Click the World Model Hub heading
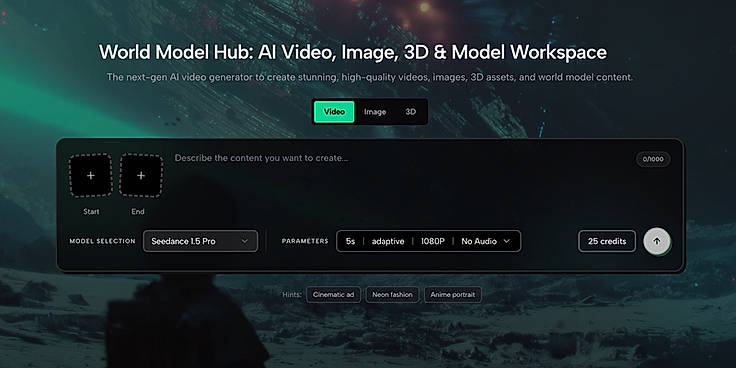Image resolution: width=736 pixels, height=368 pixels. tap(353, 52)
